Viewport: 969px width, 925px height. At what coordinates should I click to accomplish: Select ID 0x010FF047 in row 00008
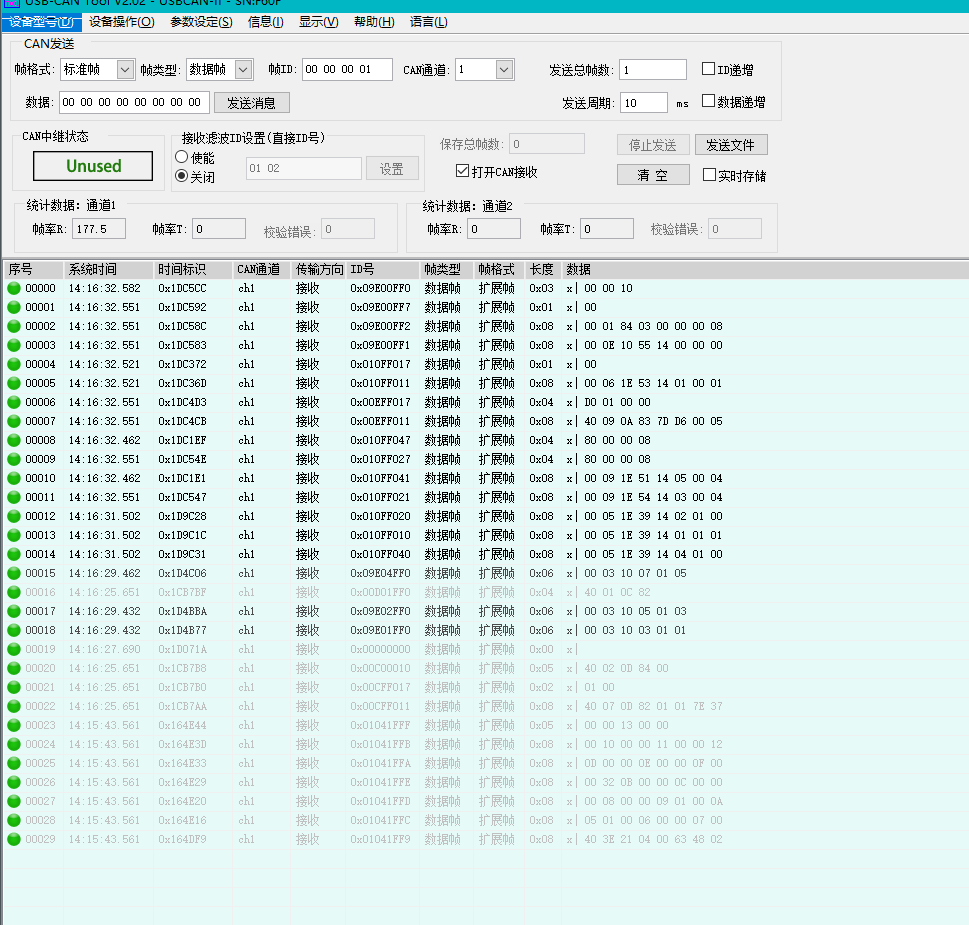tap(380, 441)
